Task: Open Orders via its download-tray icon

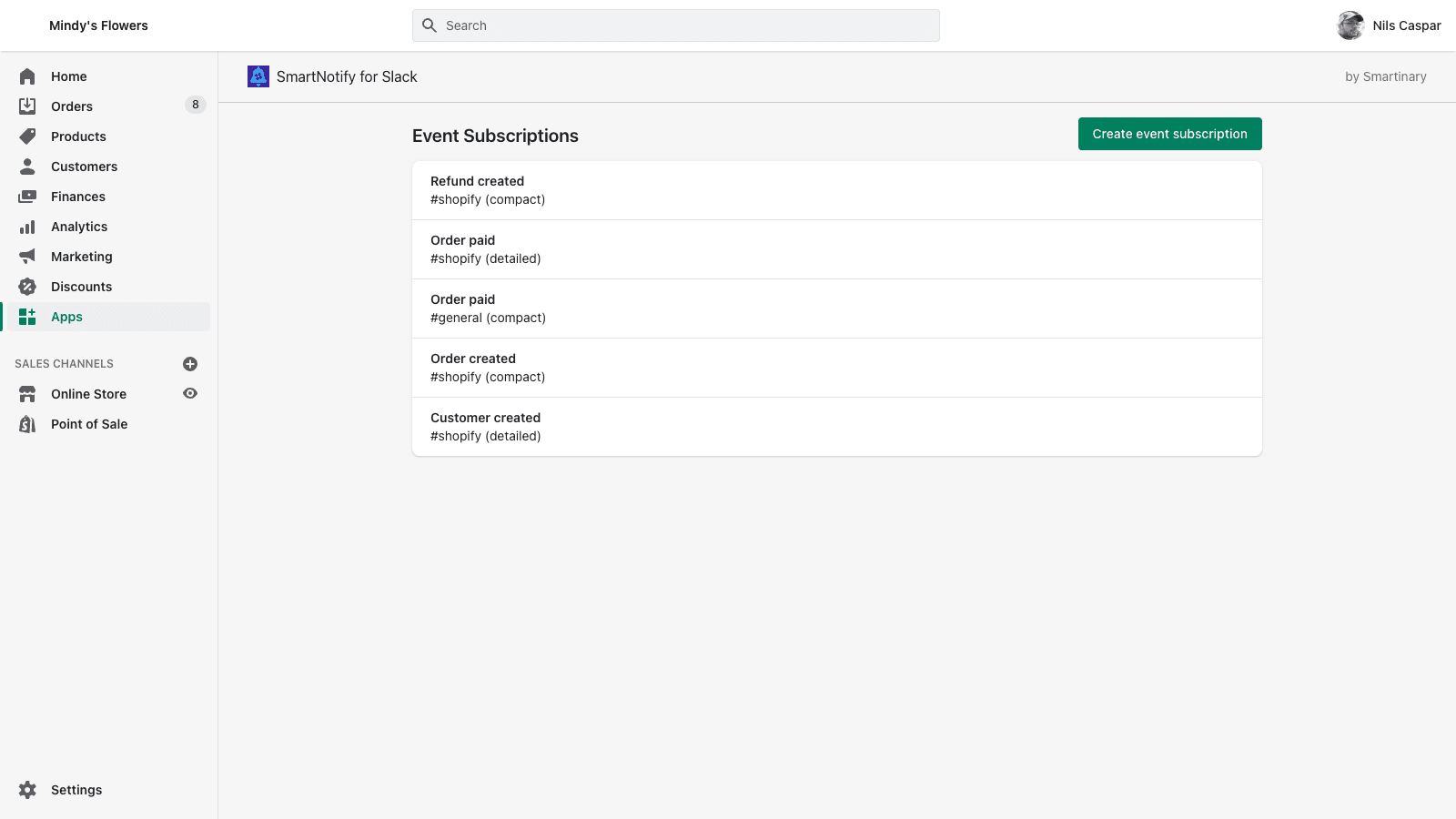Action: coord(27,106)
